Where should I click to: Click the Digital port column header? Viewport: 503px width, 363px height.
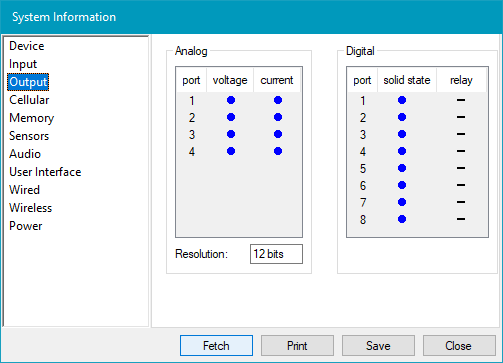click(x=362, y=80)
